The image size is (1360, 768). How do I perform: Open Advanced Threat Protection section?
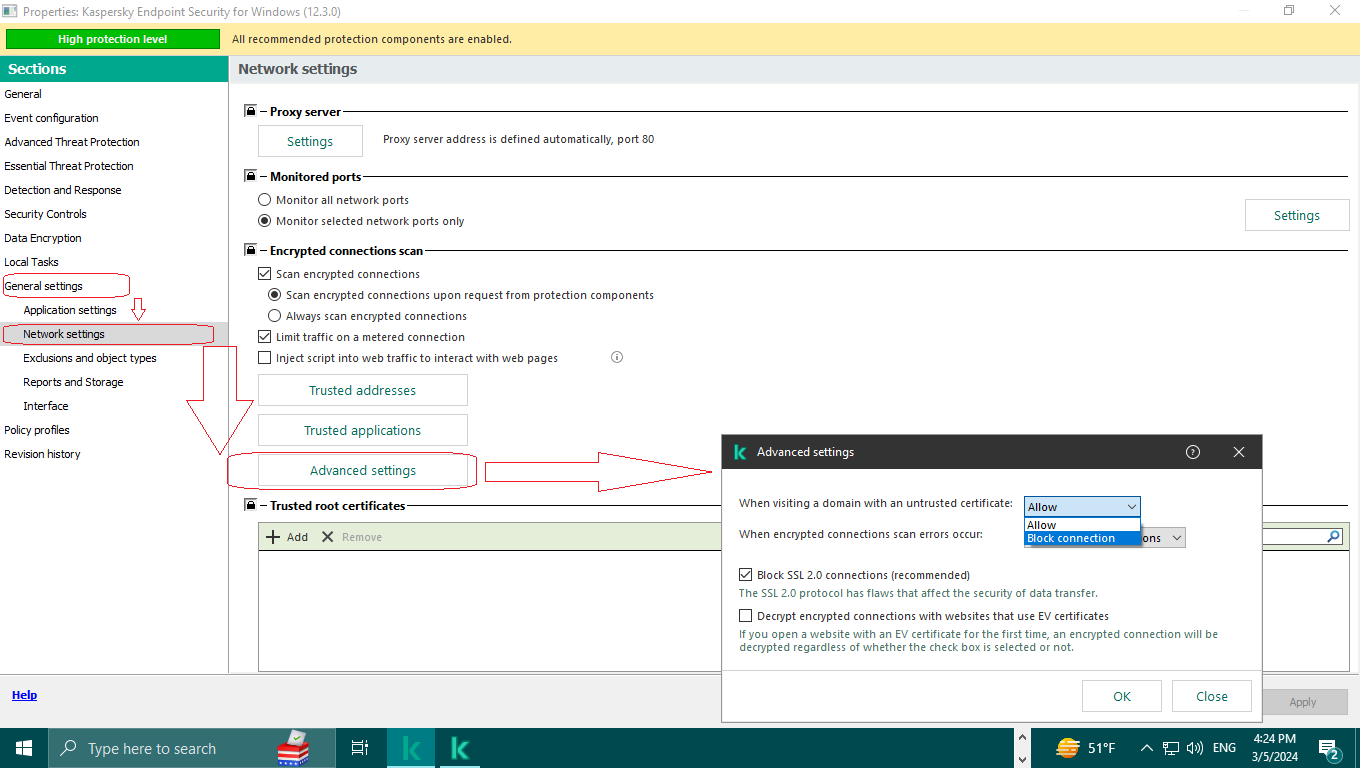[72, 142]
